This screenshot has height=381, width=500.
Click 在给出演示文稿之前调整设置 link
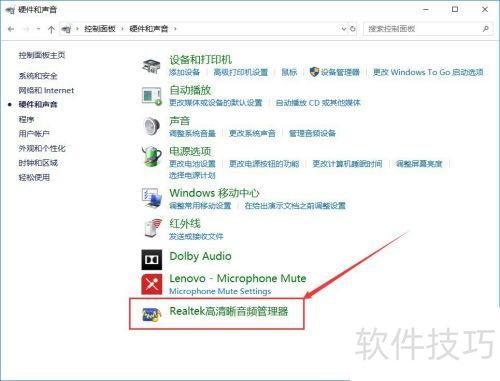[295, 206]
